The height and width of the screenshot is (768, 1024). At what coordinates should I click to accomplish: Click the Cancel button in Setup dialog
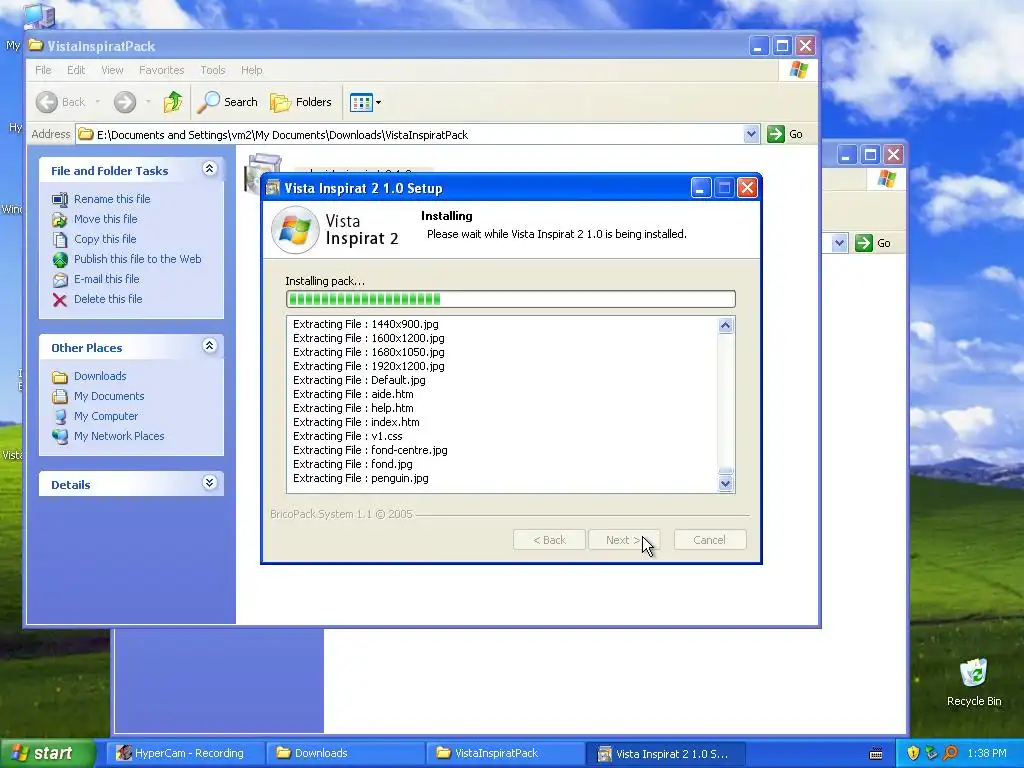pyautogui.click(x=710, y=540)
